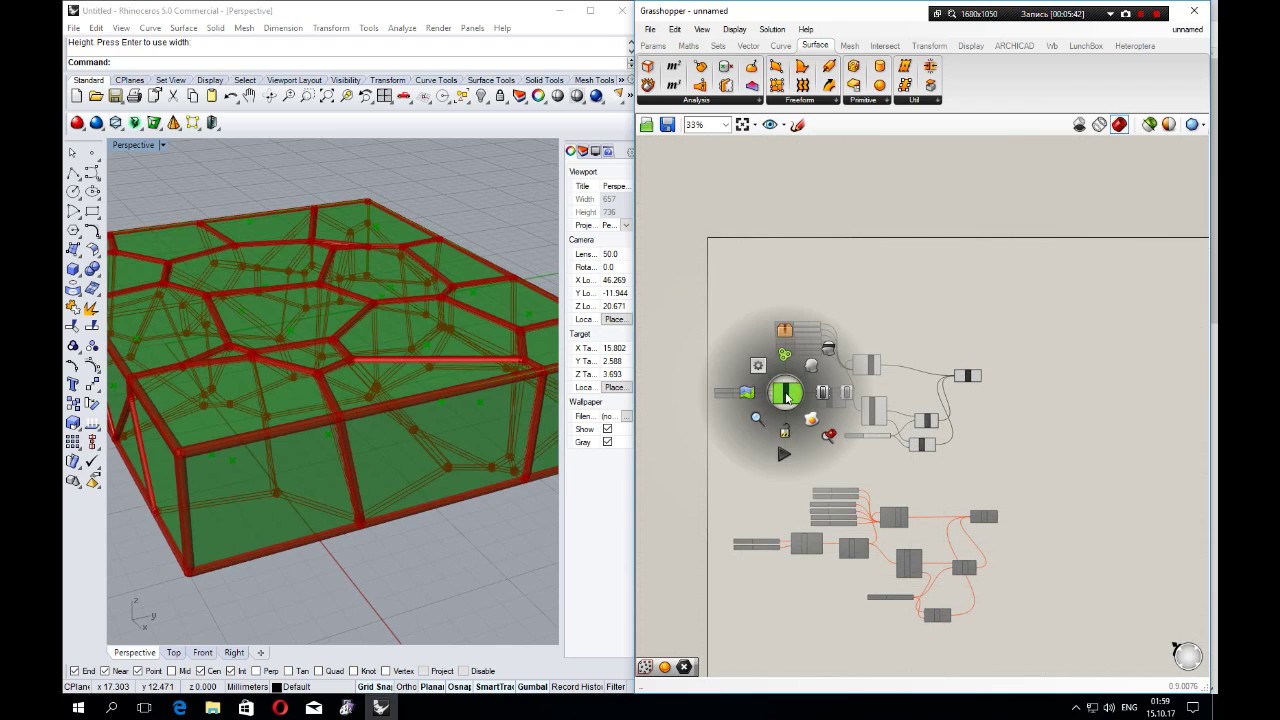Toggle Near osnap checkbox

pyautogui.click(x=105, y=671)
